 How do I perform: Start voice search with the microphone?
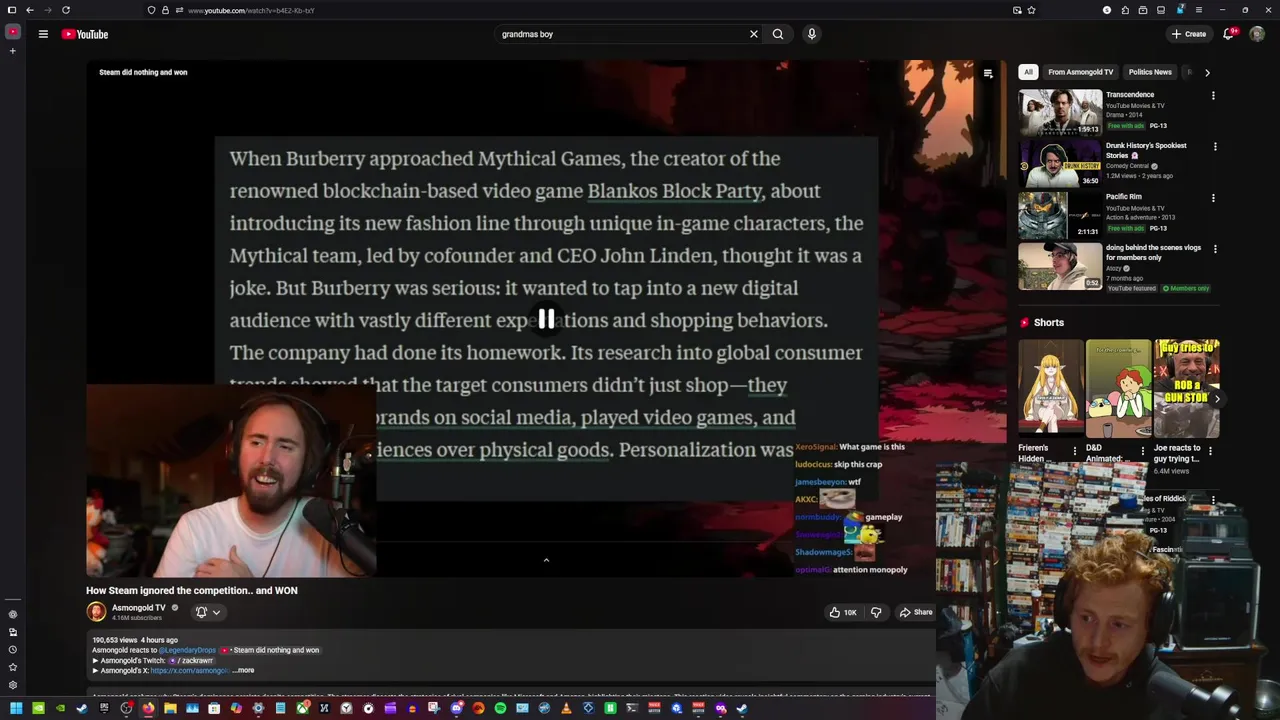coord(811,34)
